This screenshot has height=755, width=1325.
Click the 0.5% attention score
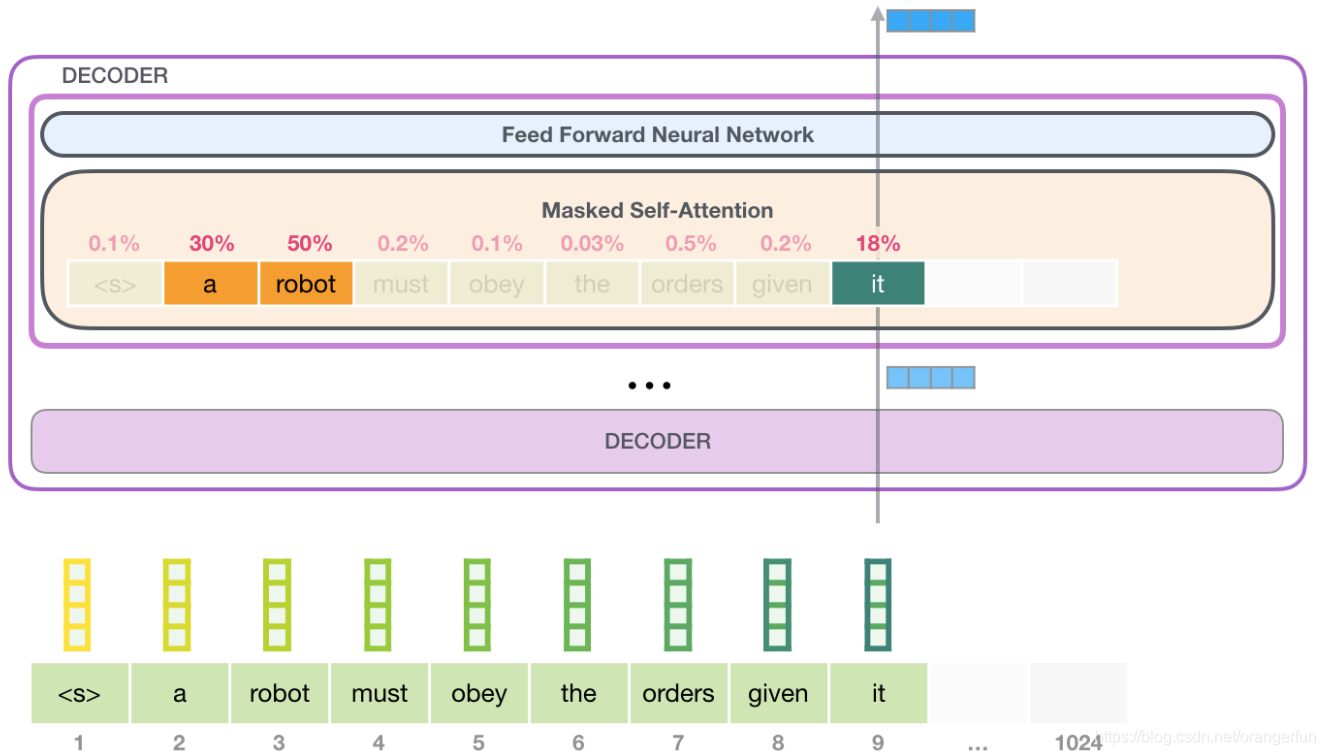pyautogui.click(x=691, y=243)
